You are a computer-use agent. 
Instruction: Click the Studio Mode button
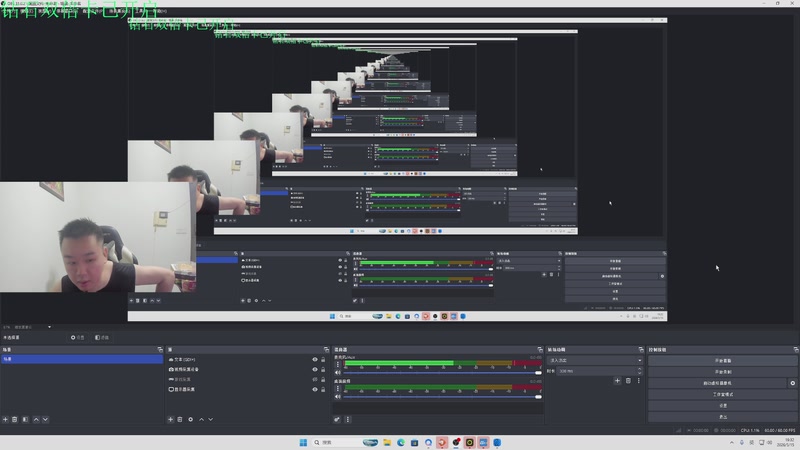[722, 394]
